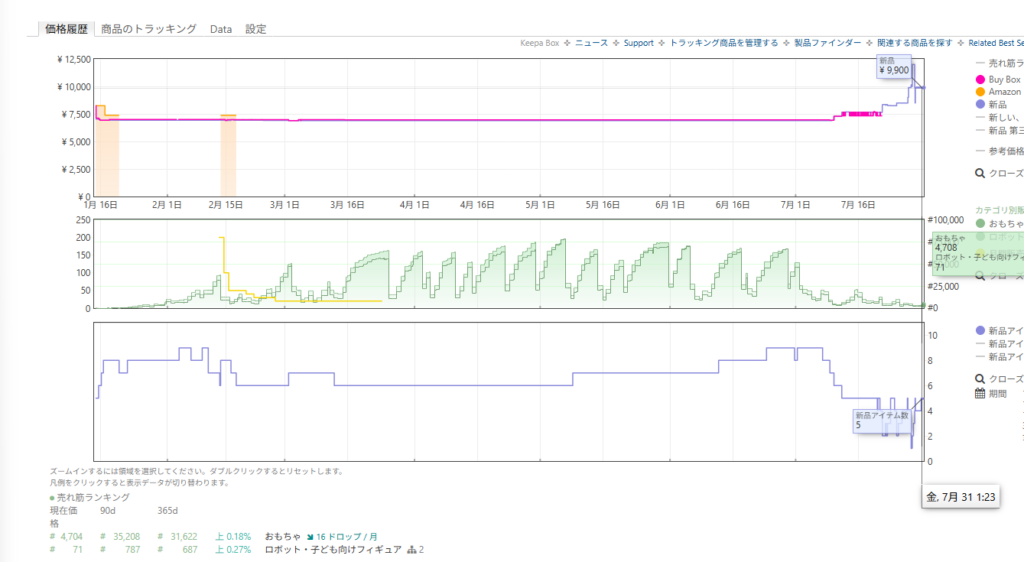Click the # 687 rank value
Viewport: 1024px width, 562px height.
(x=178, y=550)
